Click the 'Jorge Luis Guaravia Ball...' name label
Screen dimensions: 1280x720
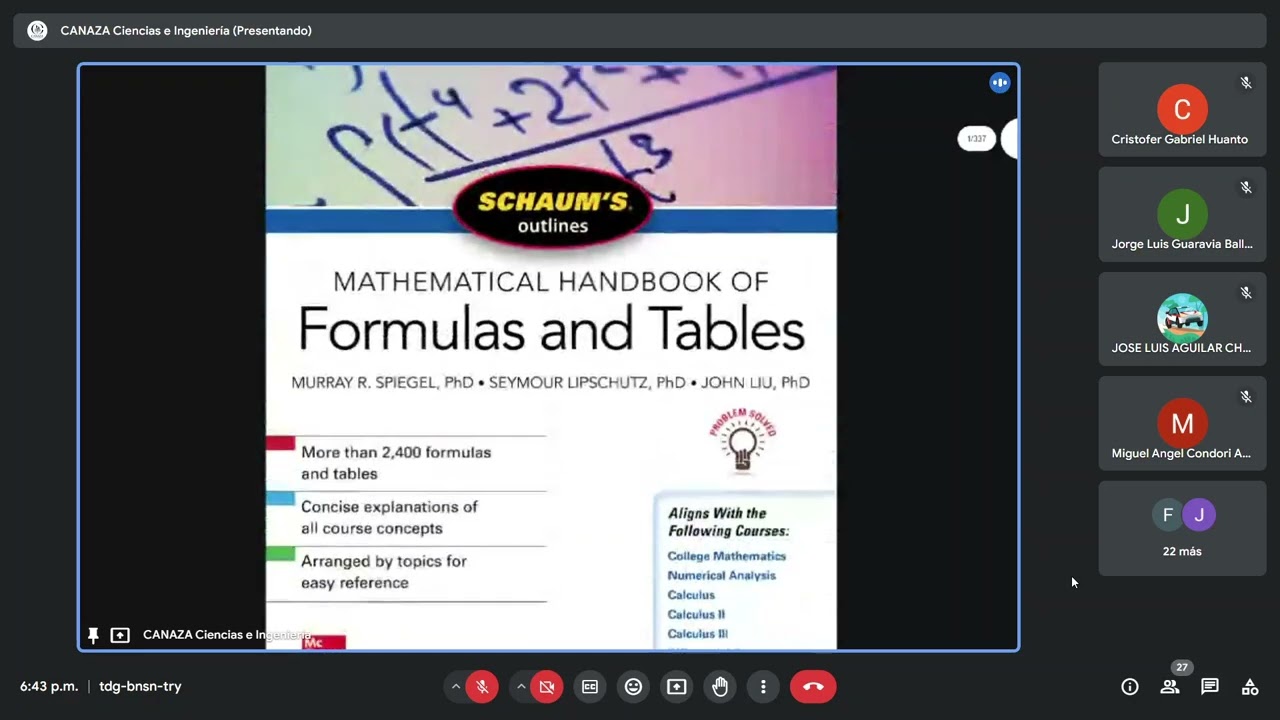[1182, 244]
